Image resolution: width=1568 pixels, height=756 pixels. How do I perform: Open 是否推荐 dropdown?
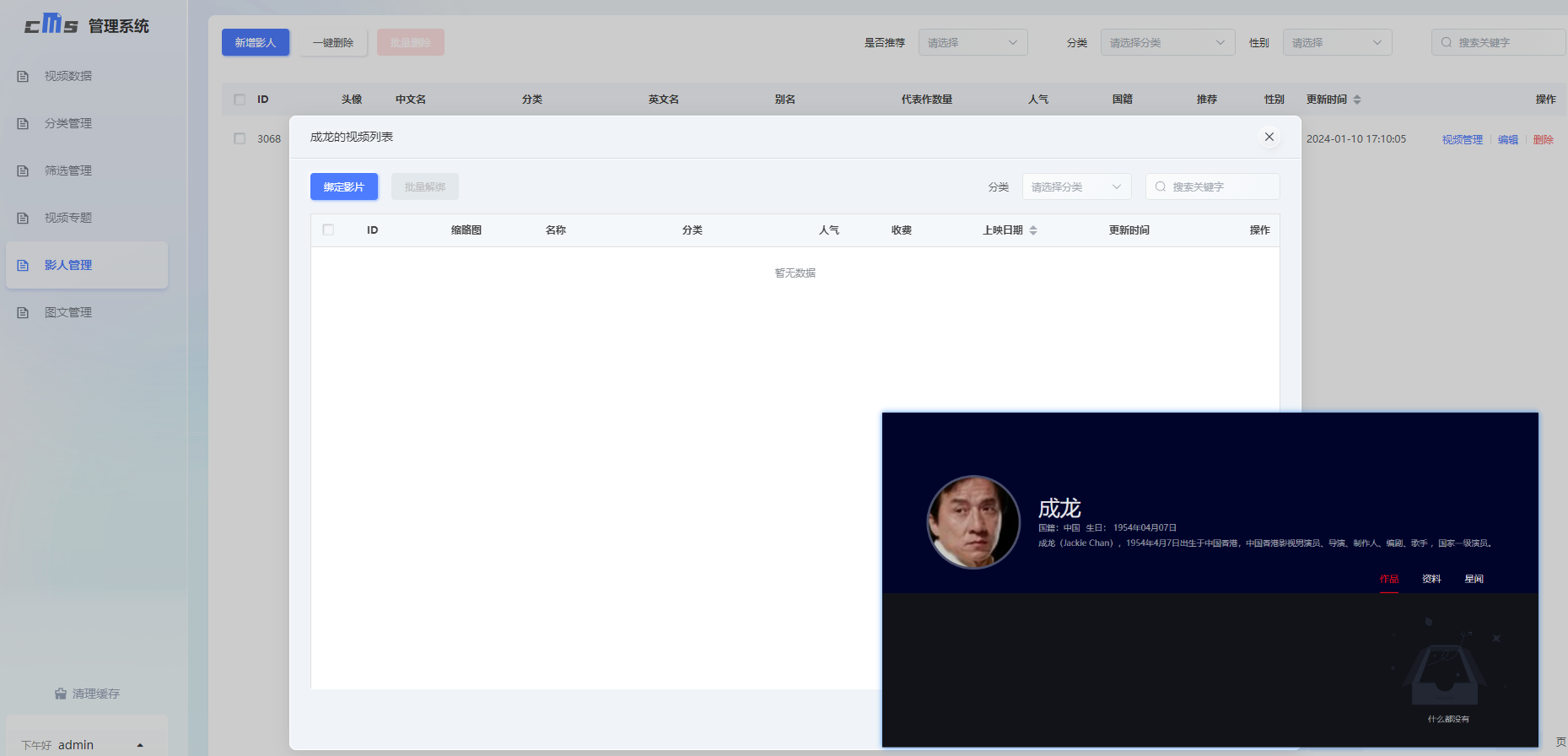coord(973,42)
